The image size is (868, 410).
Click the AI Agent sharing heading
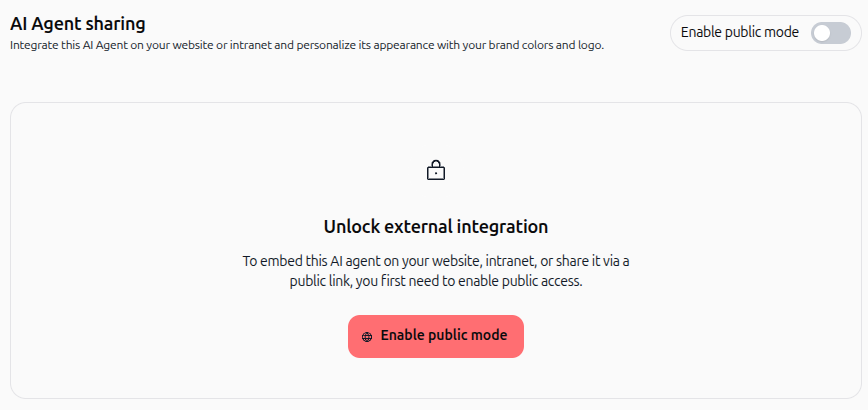coord(78,24)
